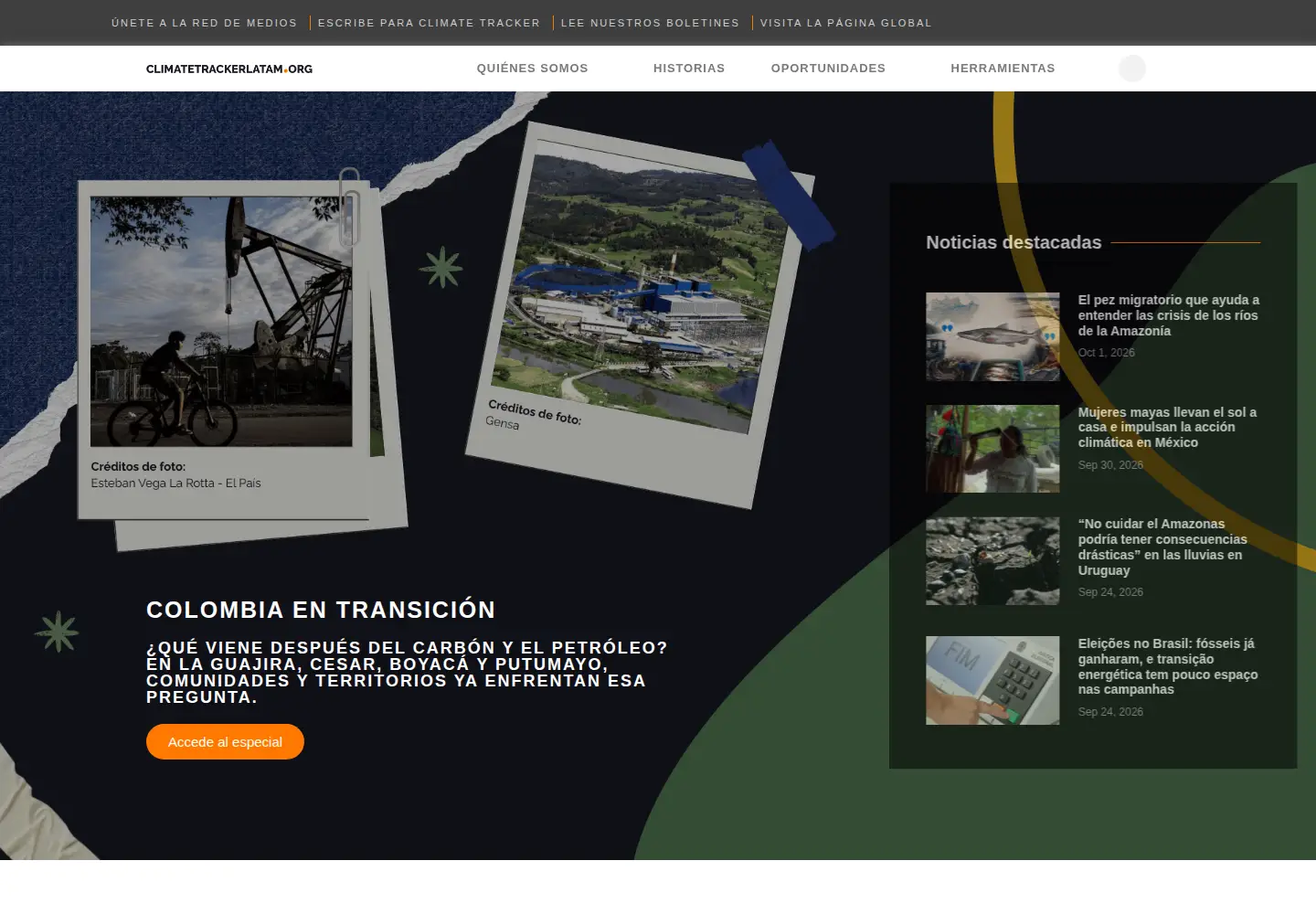1316x914 pixels.
Task: Click the 'Noticias destacadas' section title
Action: point(1014,242)
